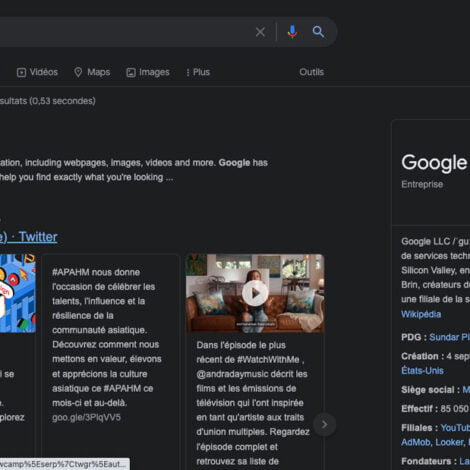Open the Sundar Pichai PDG link
470x470 pixels.
coord(449,337)
